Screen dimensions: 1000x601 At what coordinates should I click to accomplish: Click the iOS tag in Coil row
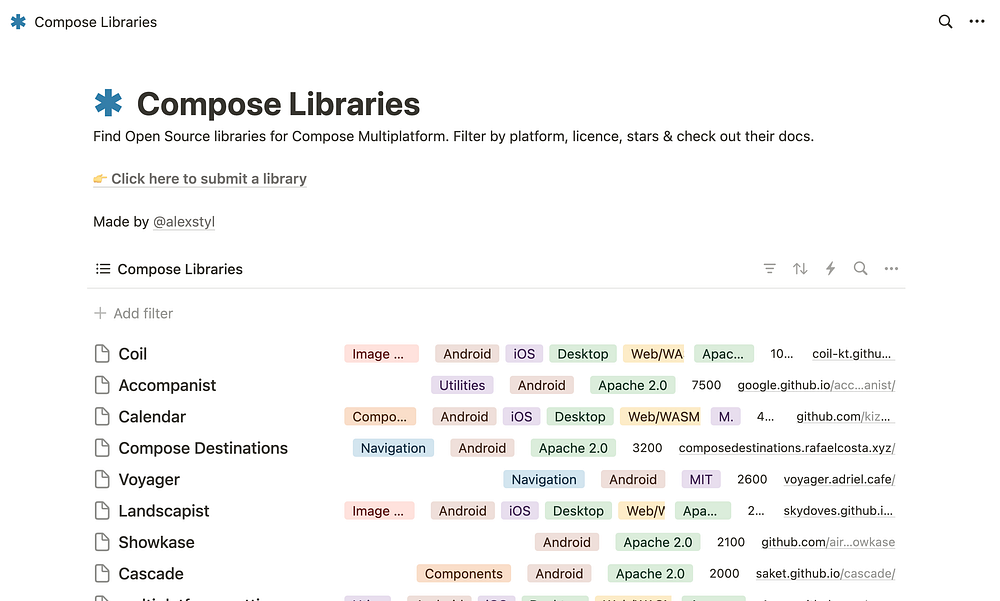524,353
